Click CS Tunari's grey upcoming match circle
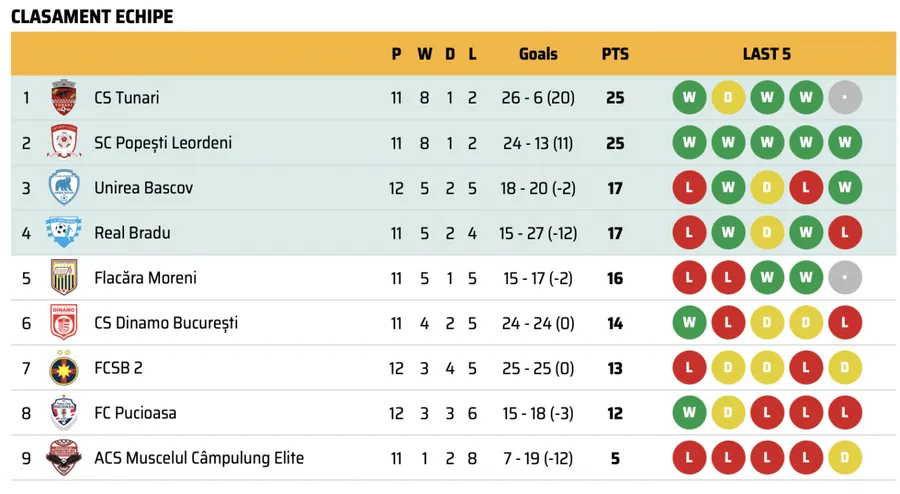Viewport: 900px width, 494px height. coord(845,98)
